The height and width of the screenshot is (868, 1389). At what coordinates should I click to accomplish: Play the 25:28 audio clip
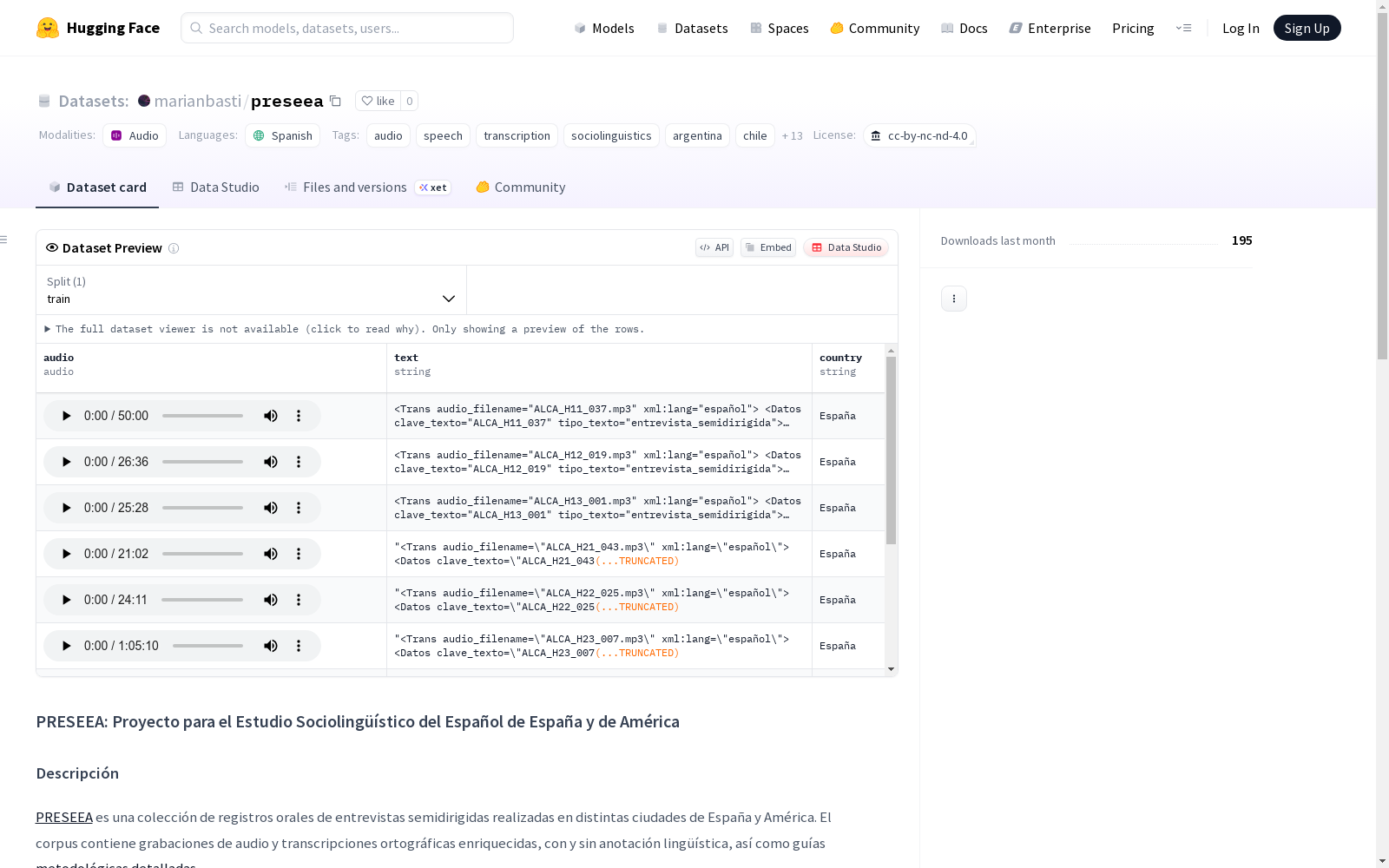[66, 508]
